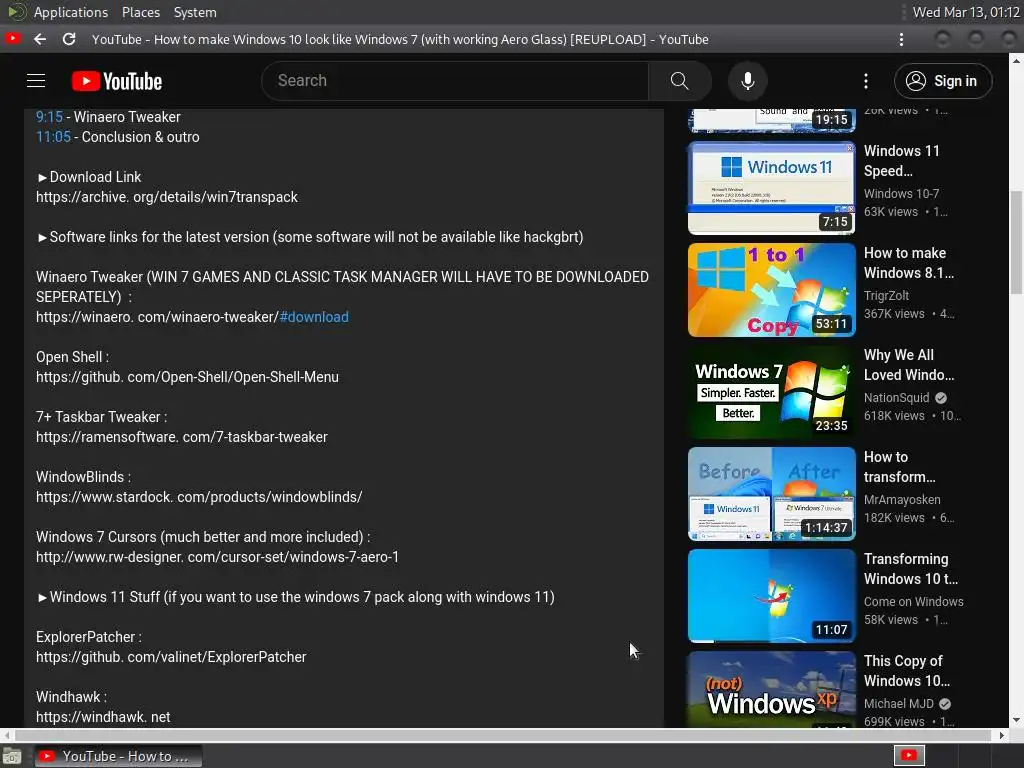This screenshot has height=768, width=1024.
Task: Open 'This Copy of Windows 10...' title
Action: point(906,670)
